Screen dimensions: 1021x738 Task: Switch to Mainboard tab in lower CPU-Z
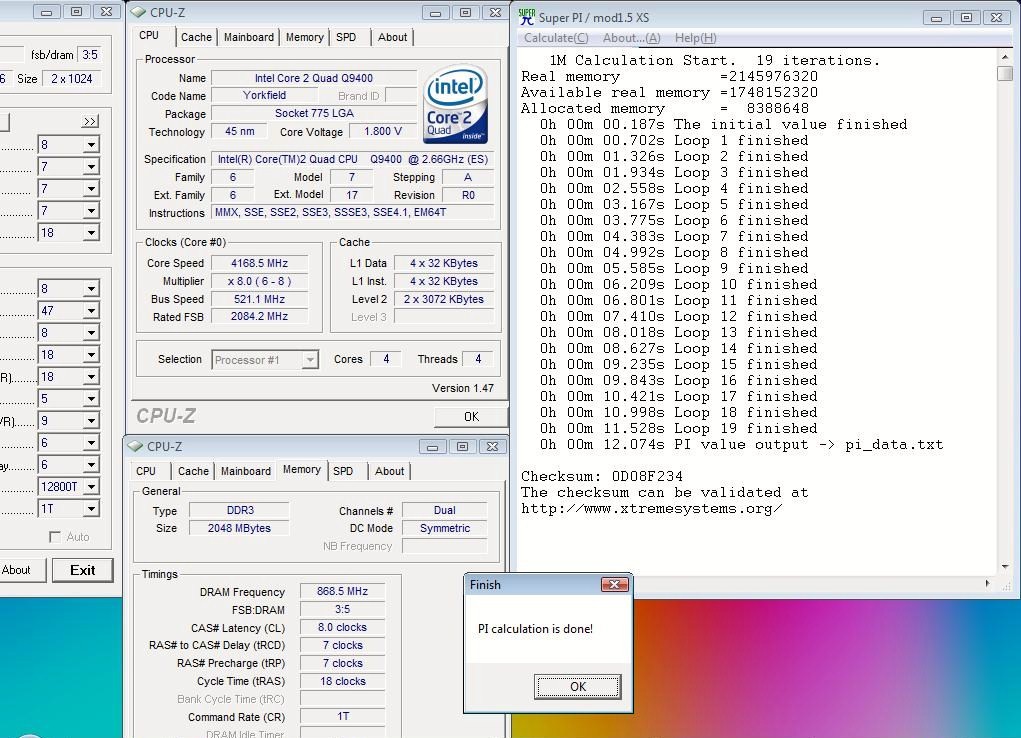[x=245, y=471]
